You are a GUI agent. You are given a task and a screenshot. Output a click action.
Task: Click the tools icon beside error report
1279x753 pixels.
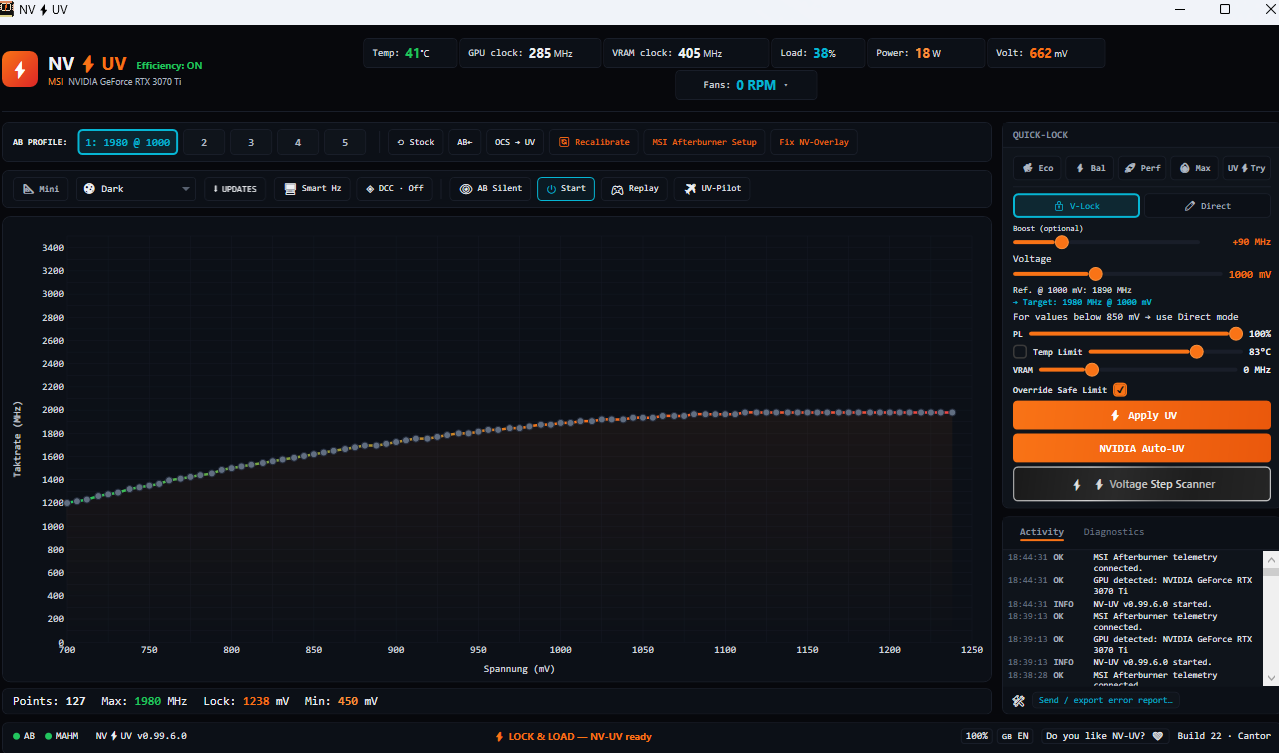[1019, 700]
